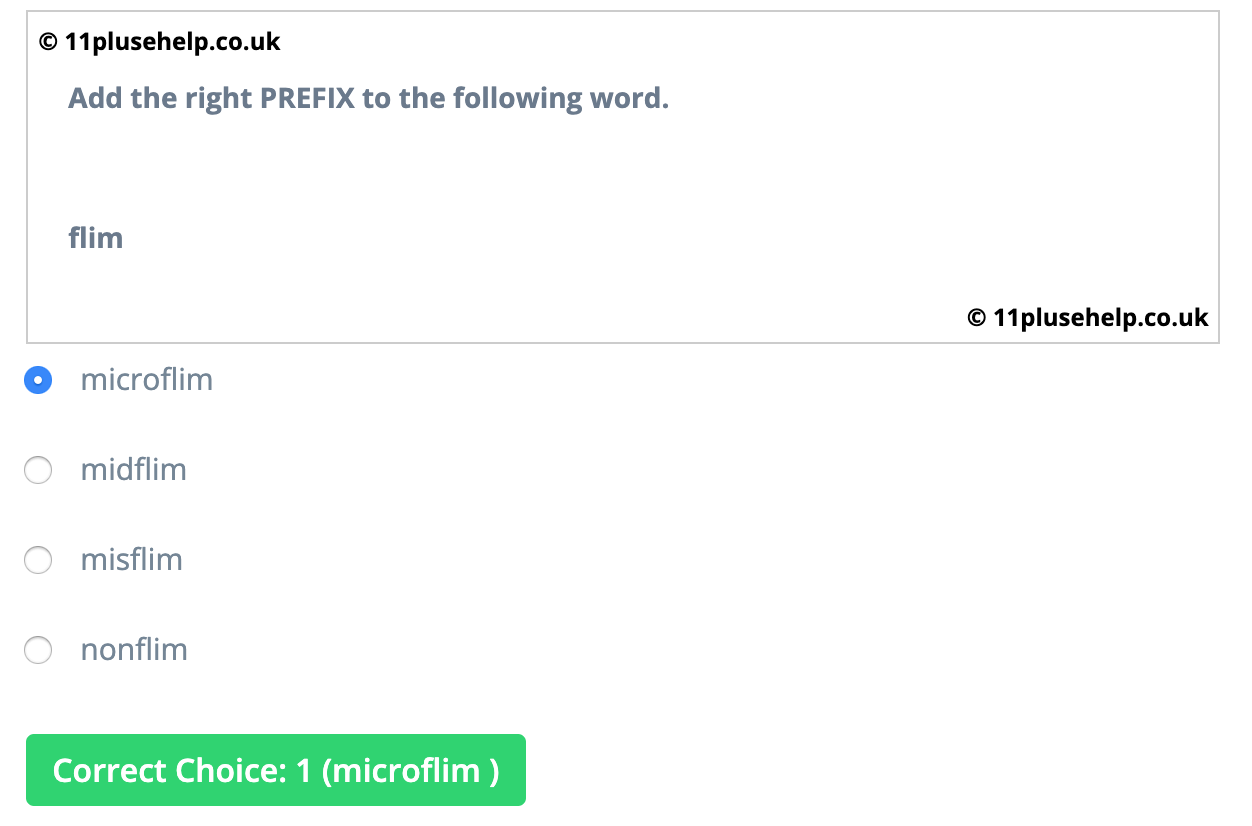Click the bottom-right 11plusehelp.co.uk copyright text
1252x826 pixels.
[x=1101, y=318]
